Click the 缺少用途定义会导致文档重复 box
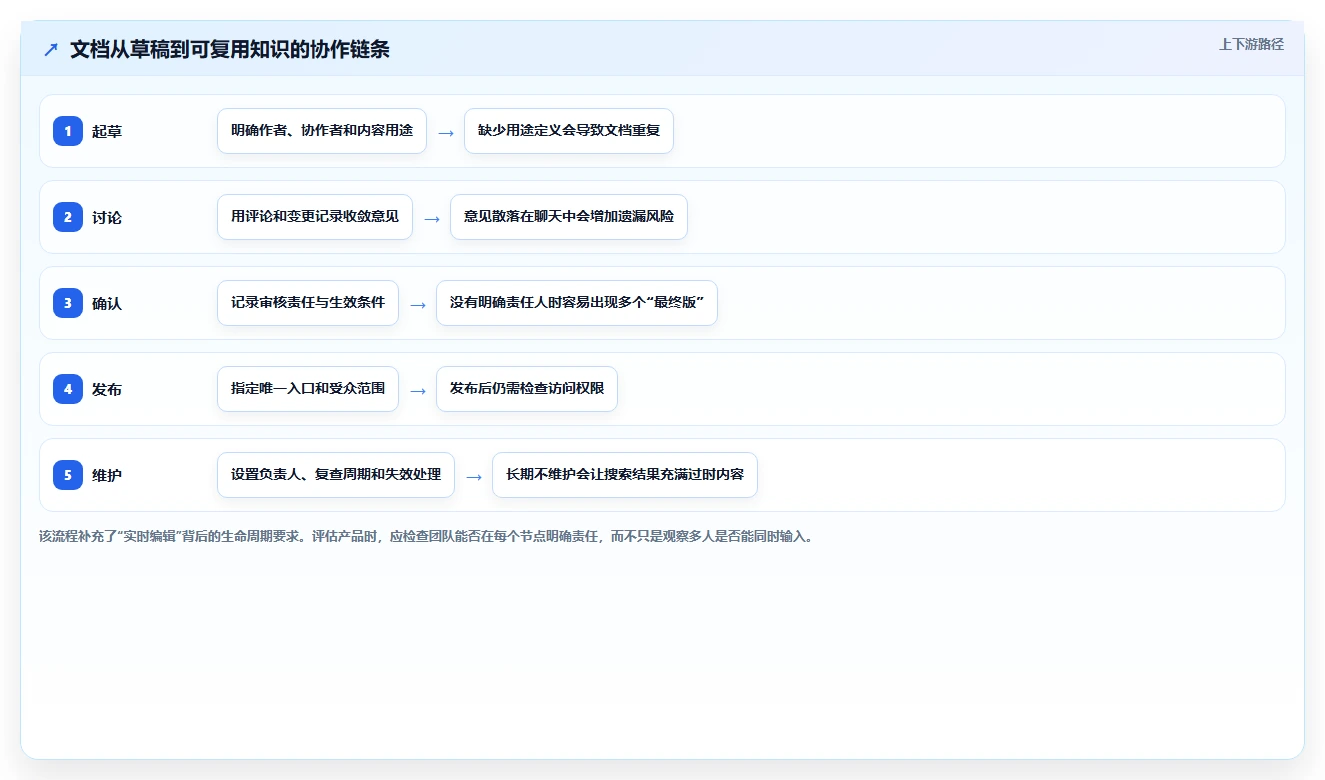This screenshot has height=780, width=1325. tap(569, 131)
